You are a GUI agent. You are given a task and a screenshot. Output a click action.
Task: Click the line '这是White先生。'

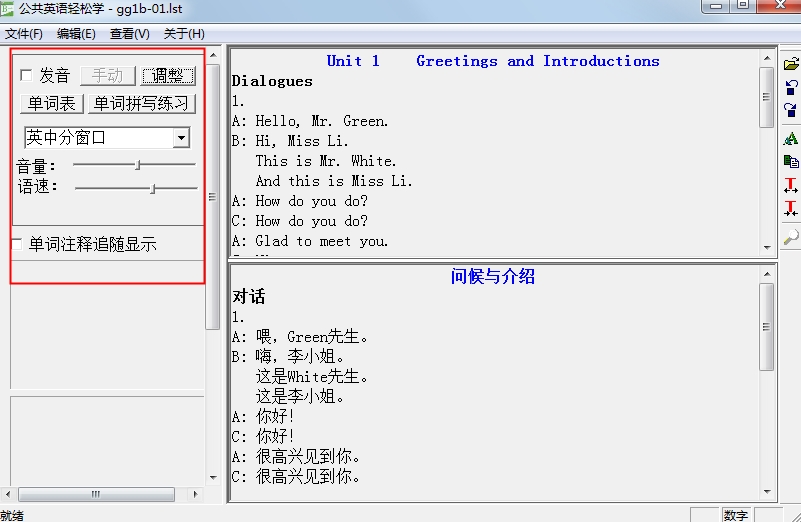coord(312,376)
